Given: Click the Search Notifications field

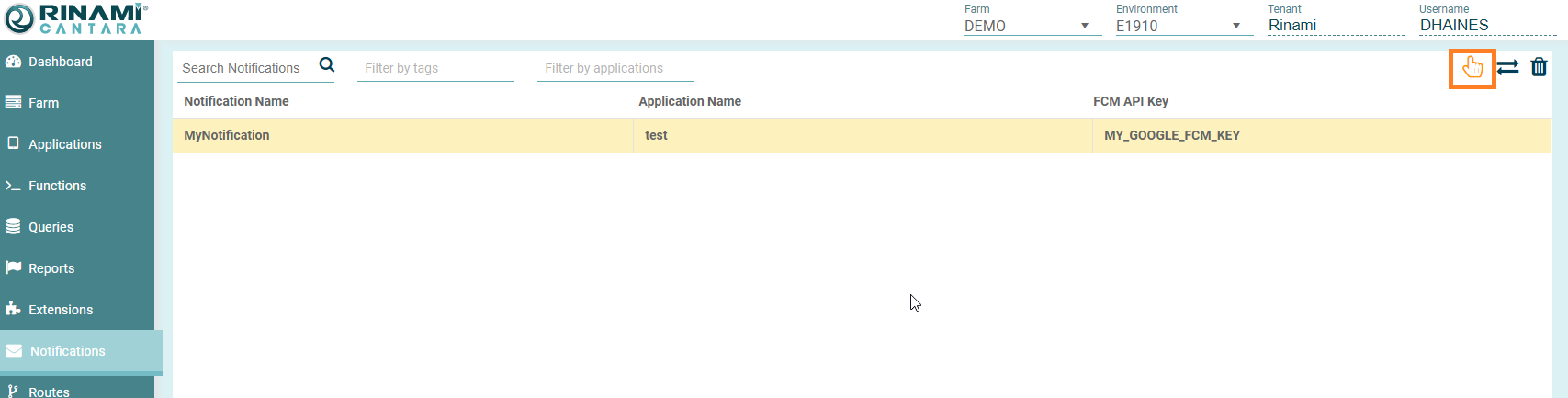Looking at the screenshot, I should coord(244,68).
